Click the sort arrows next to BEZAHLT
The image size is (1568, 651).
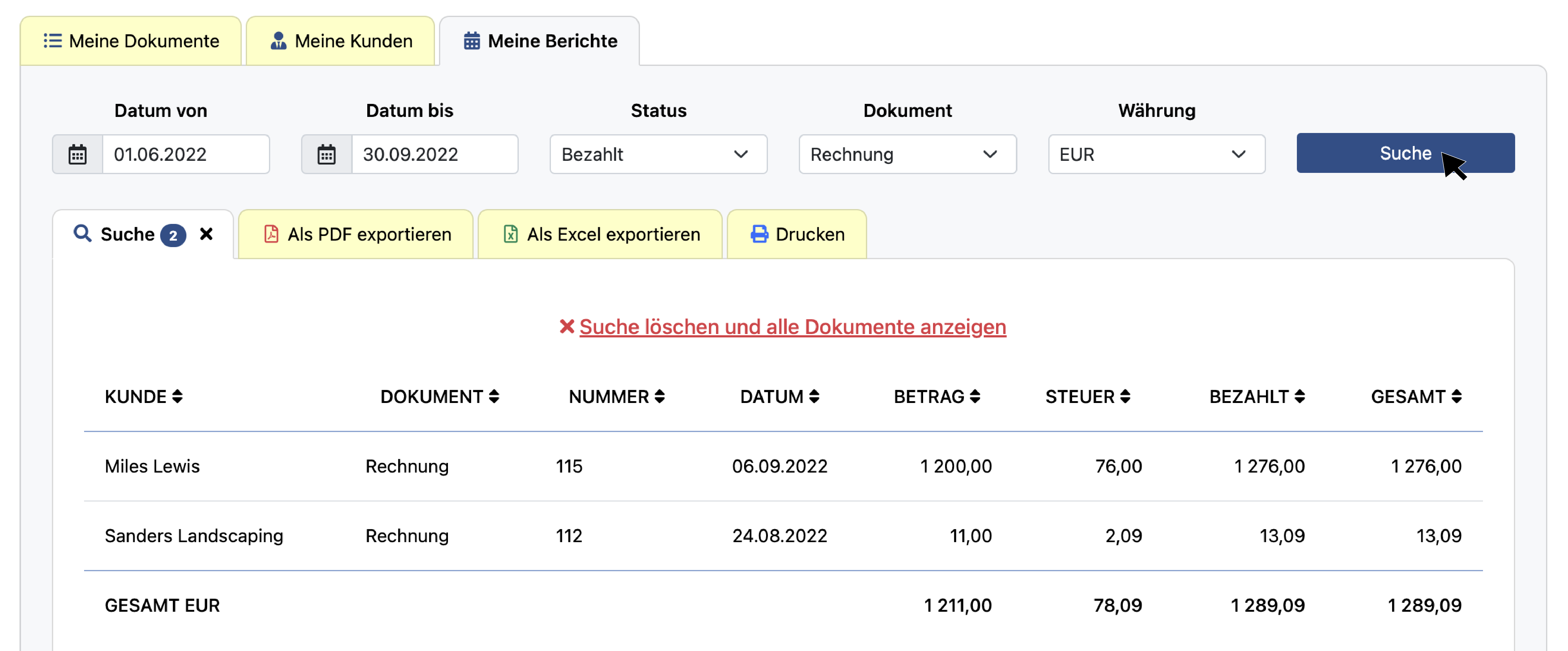(1300, 396)
